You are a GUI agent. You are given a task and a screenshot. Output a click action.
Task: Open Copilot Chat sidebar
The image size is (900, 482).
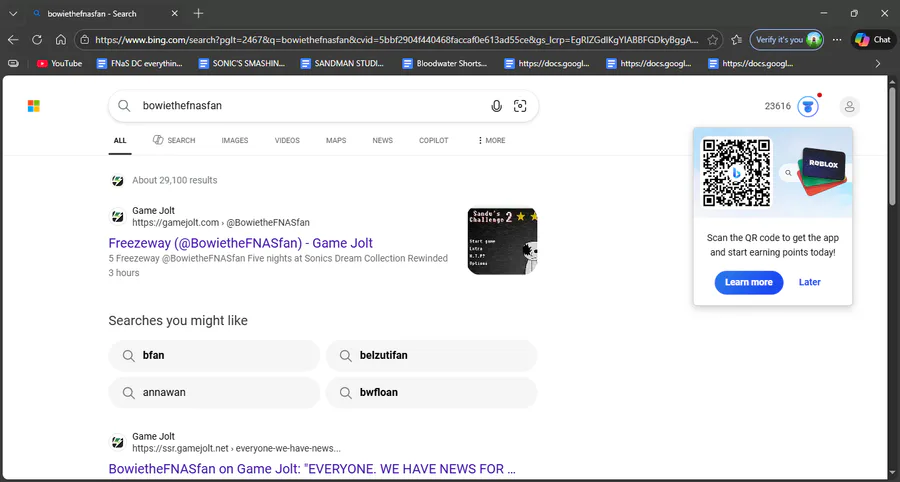tap(873, 40)
